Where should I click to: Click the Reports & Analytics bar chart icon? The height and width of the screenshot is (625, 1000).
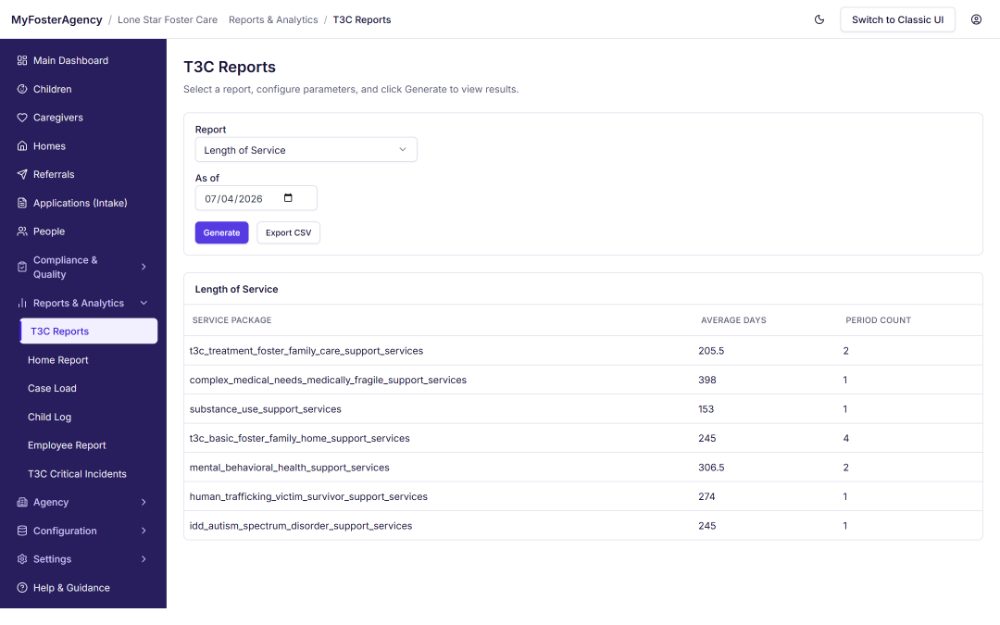(x=22, y=303)
